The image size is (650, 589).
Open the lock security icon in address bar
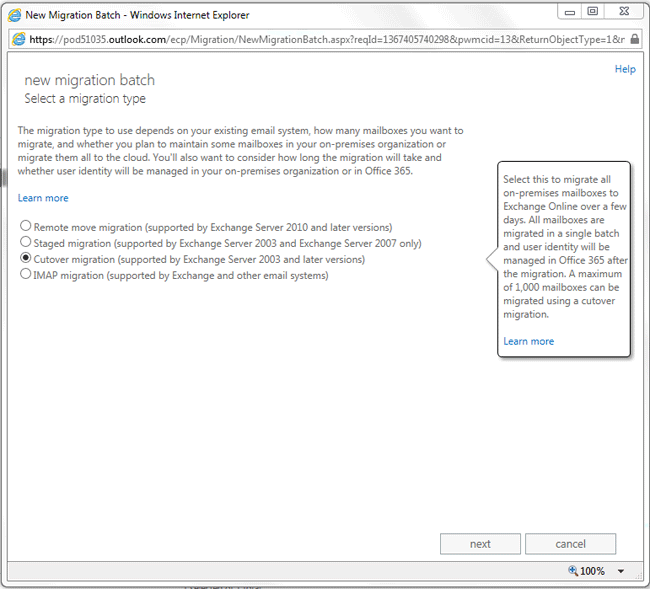[x=634, y=39]
